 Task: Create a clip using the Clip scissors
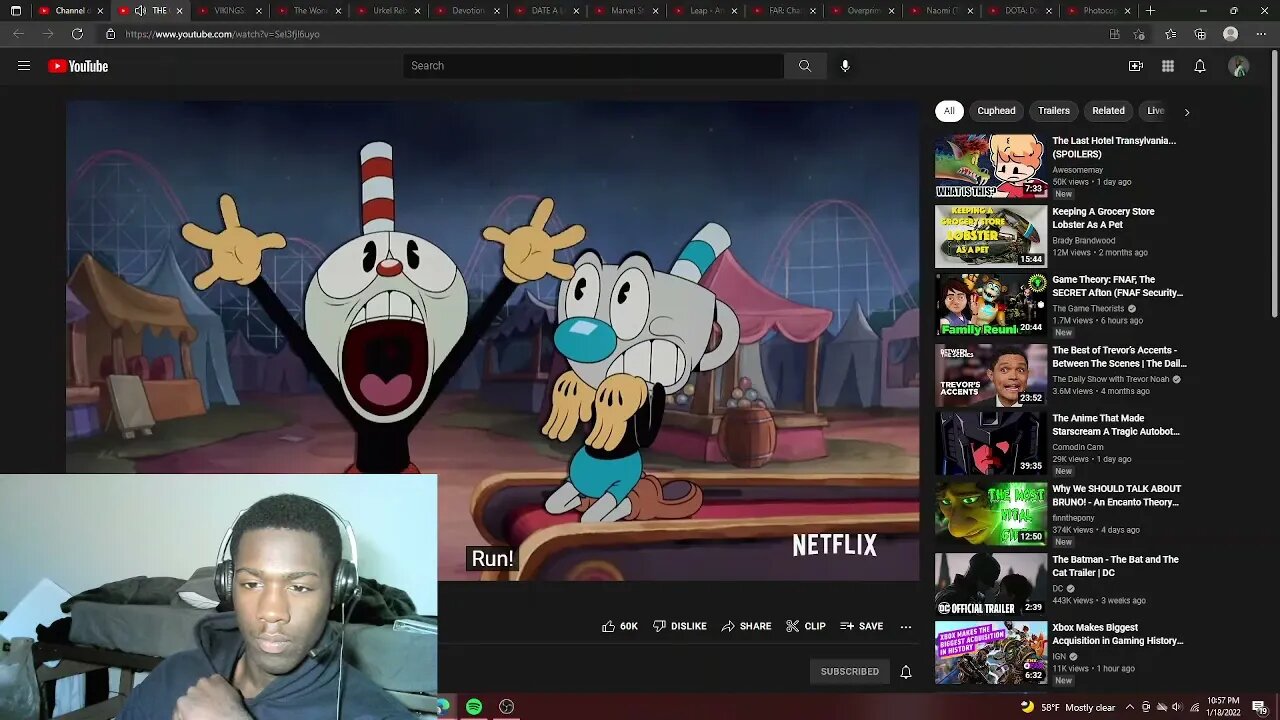(805, 626)
